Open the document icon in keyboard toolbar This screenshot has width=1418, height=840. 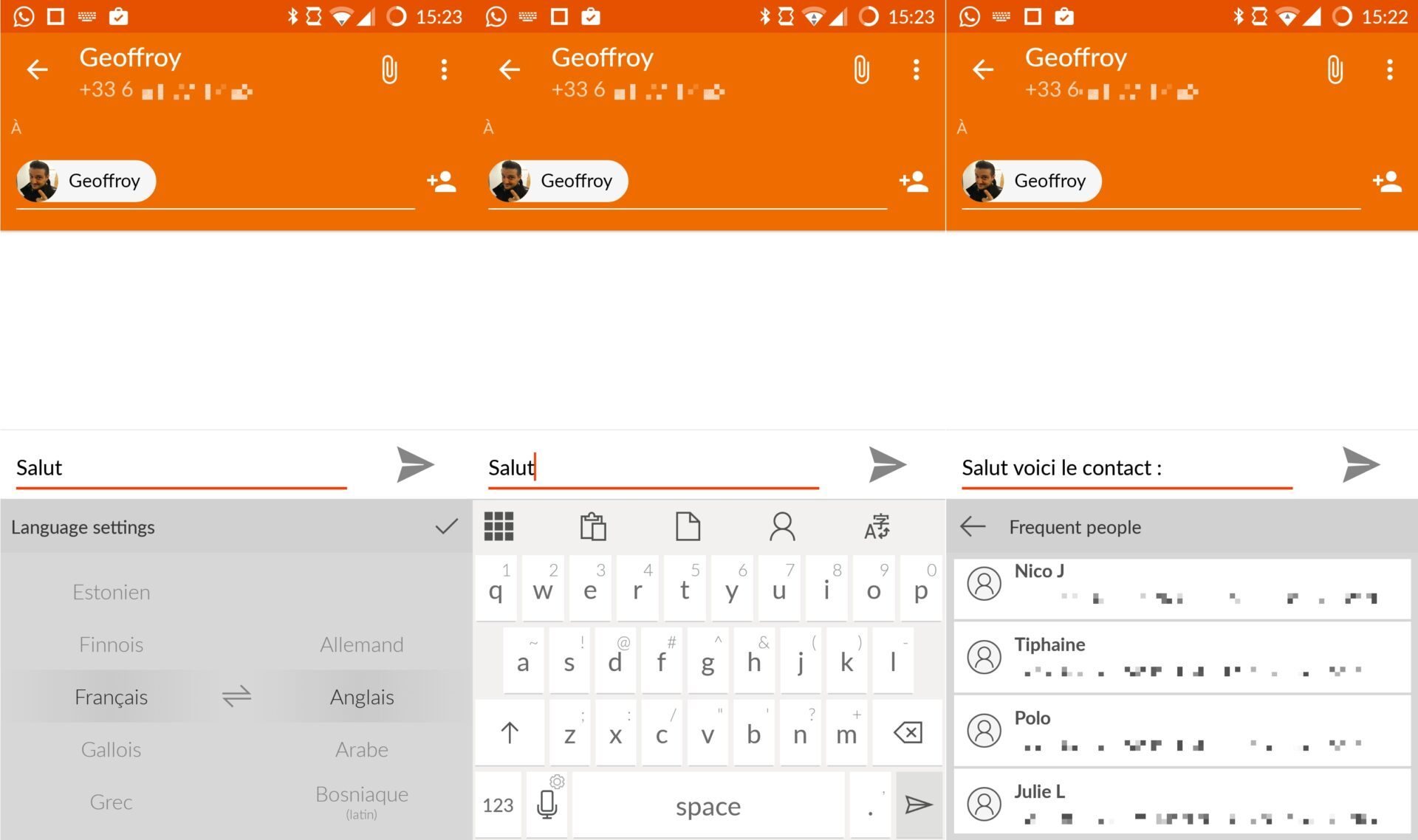[x=688, y=527]
